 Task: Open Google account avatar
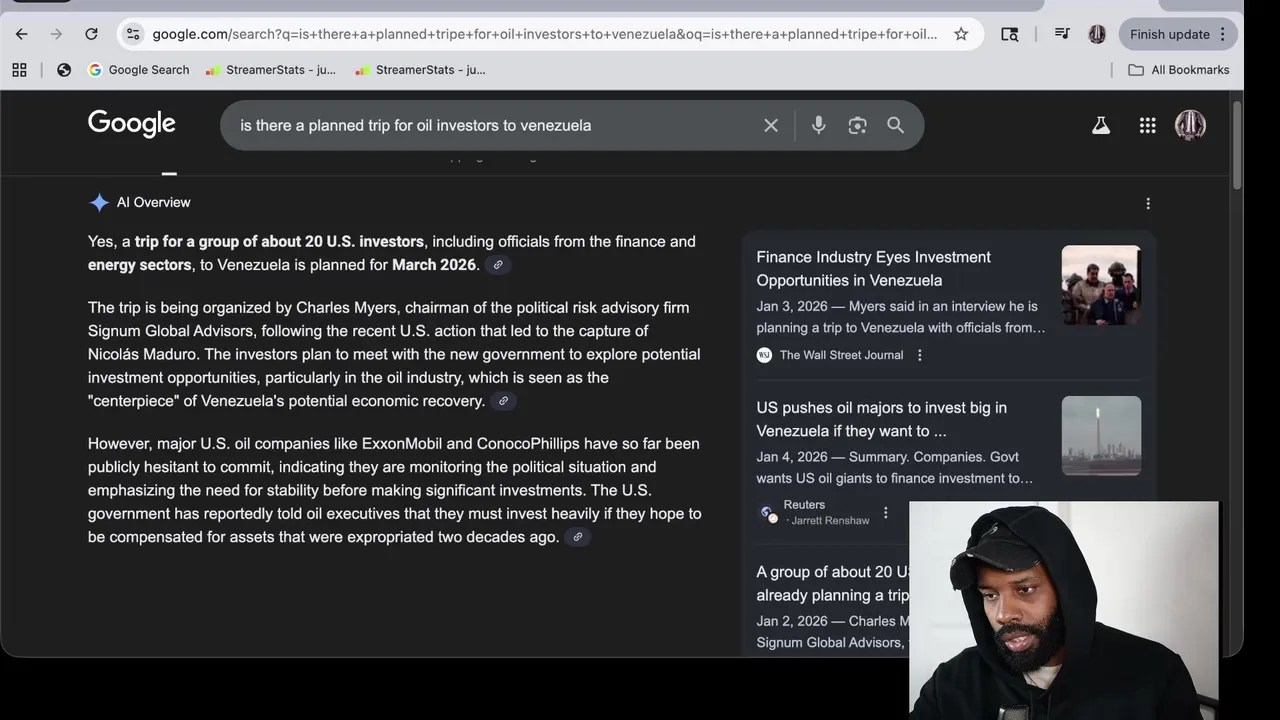[1190, 125]
